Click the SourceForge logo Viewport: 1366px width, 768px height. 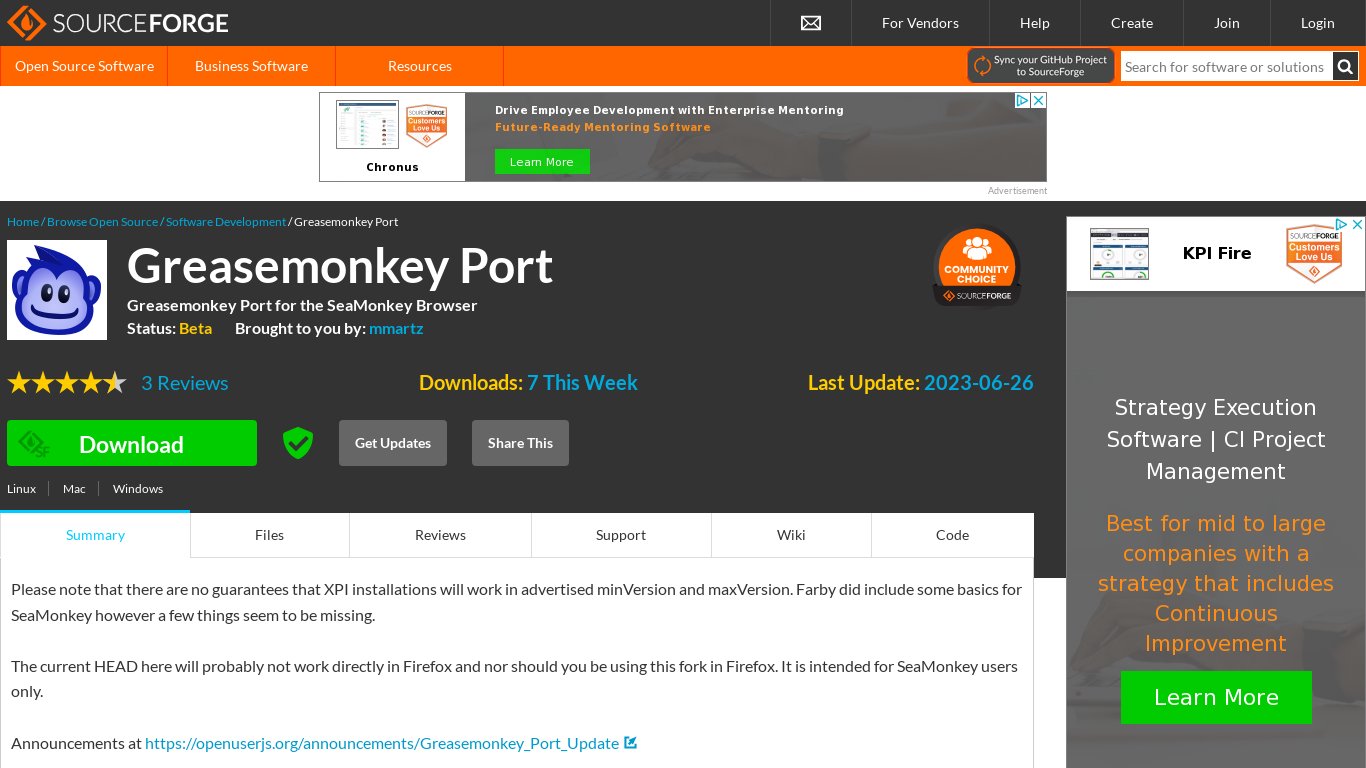tap(118, 23)
